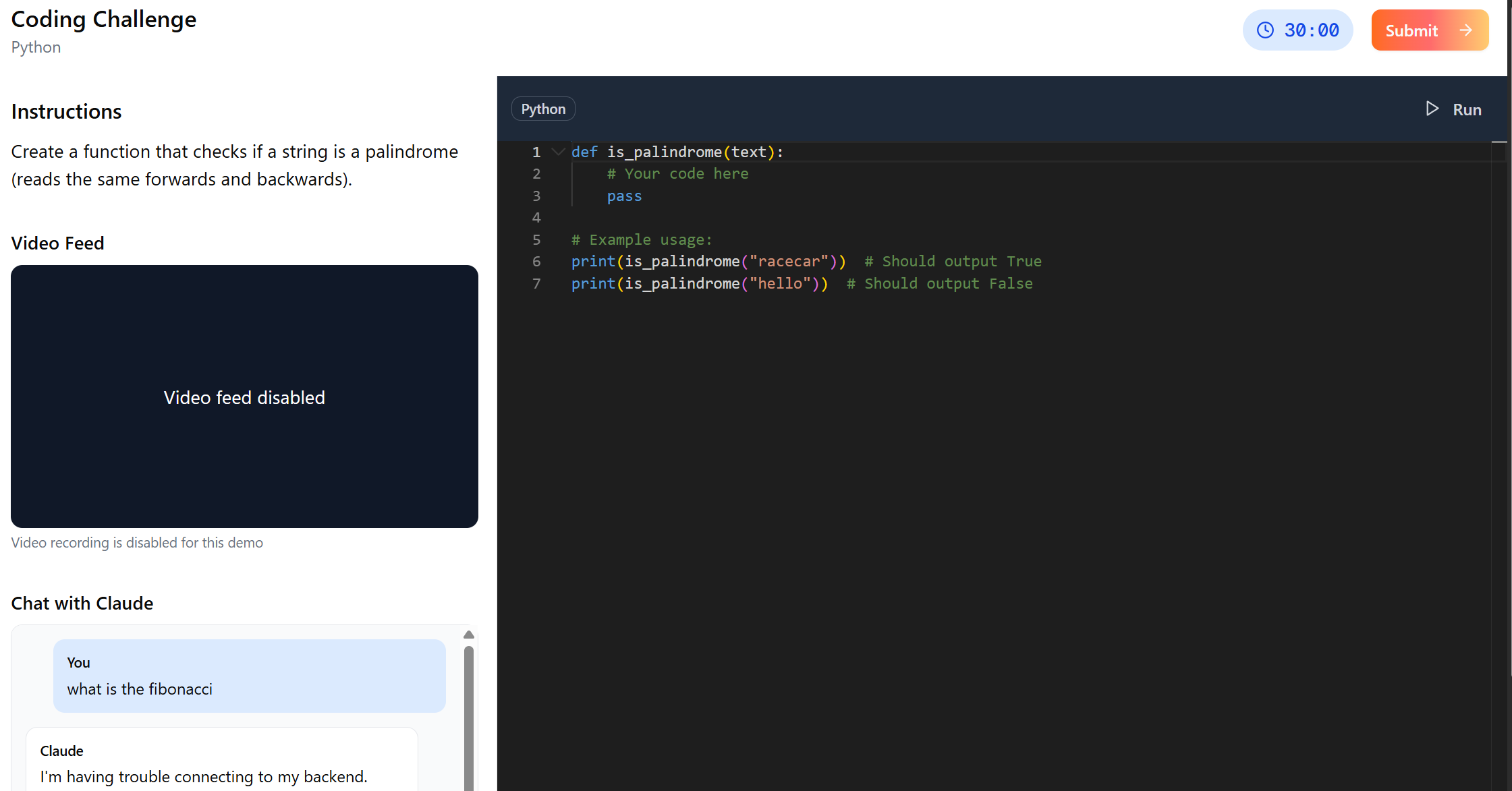Click the disabled video feed area
The image size is (1512, 791).
pyautogui.click(x=244, y=397)
